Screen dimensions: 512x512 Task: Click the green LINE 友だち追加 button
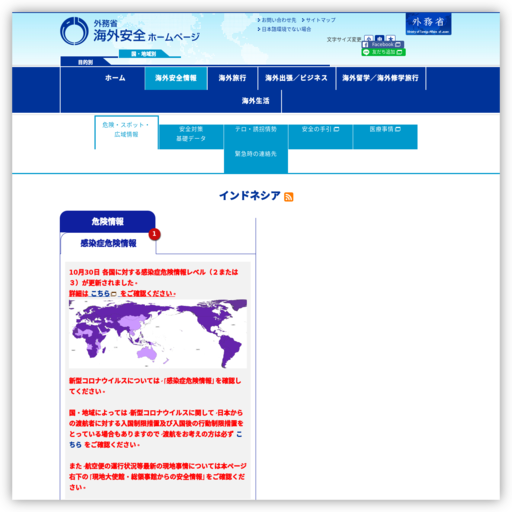[x=383, y=52]
